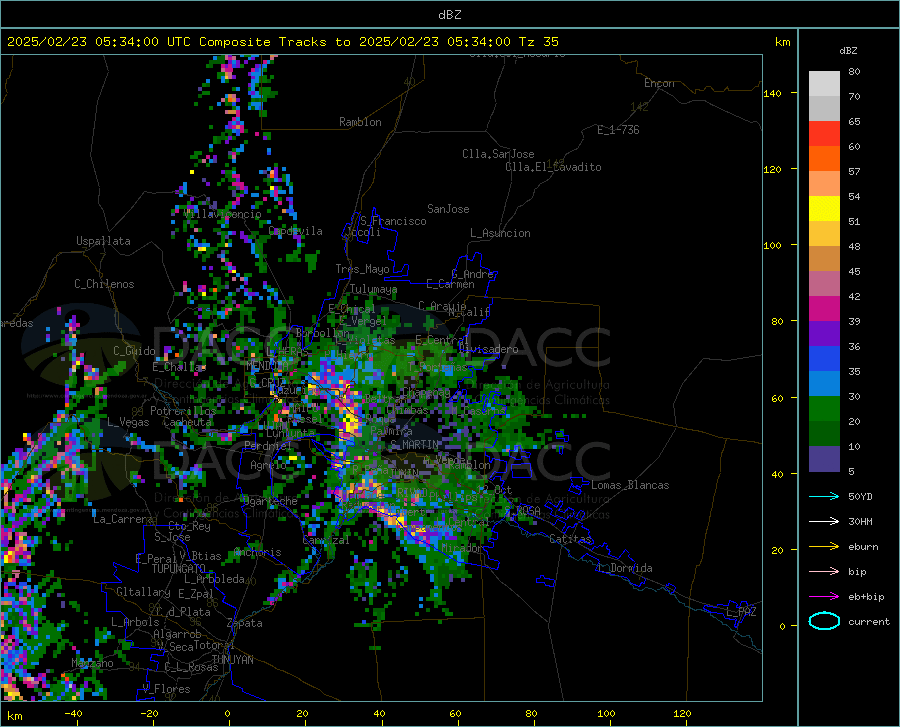
Task: Click the yellow 54 dBZ color swatch
Action: [824, 209]
